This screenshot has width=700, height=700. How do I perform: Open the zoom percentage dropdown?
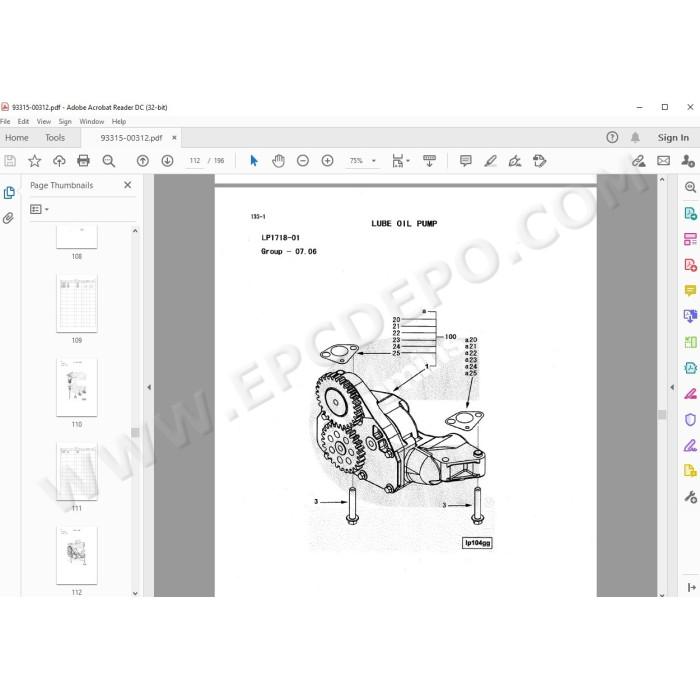click(374, 161)
